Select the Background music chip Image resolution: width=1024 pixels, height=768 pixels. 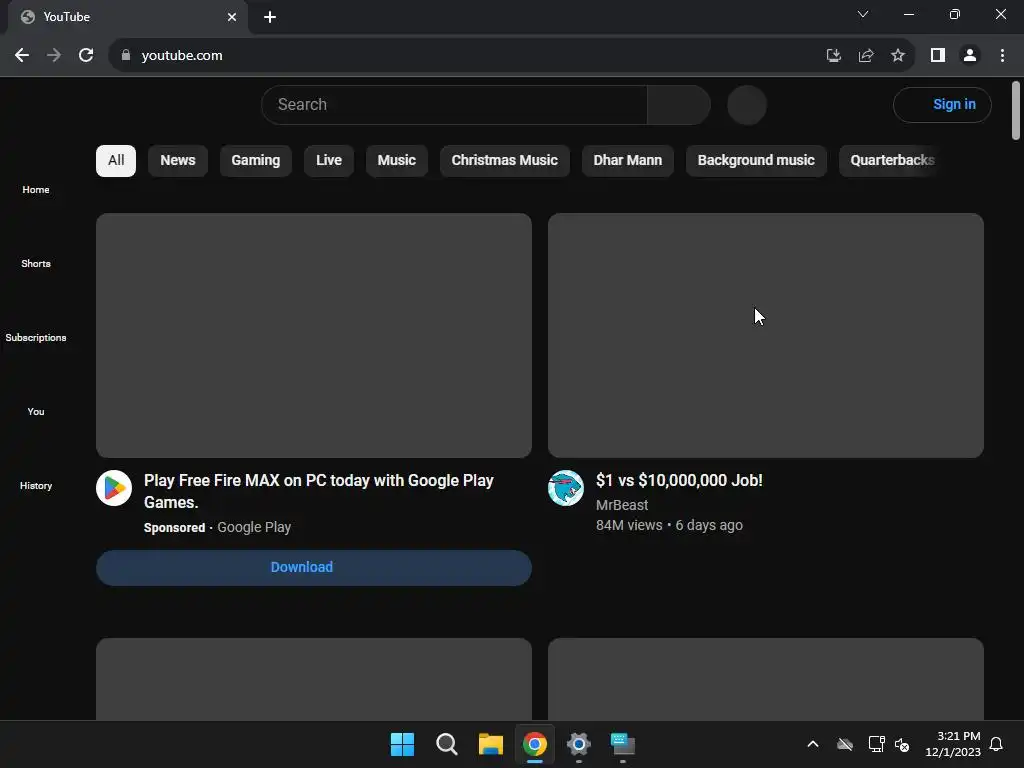point(756,161)
